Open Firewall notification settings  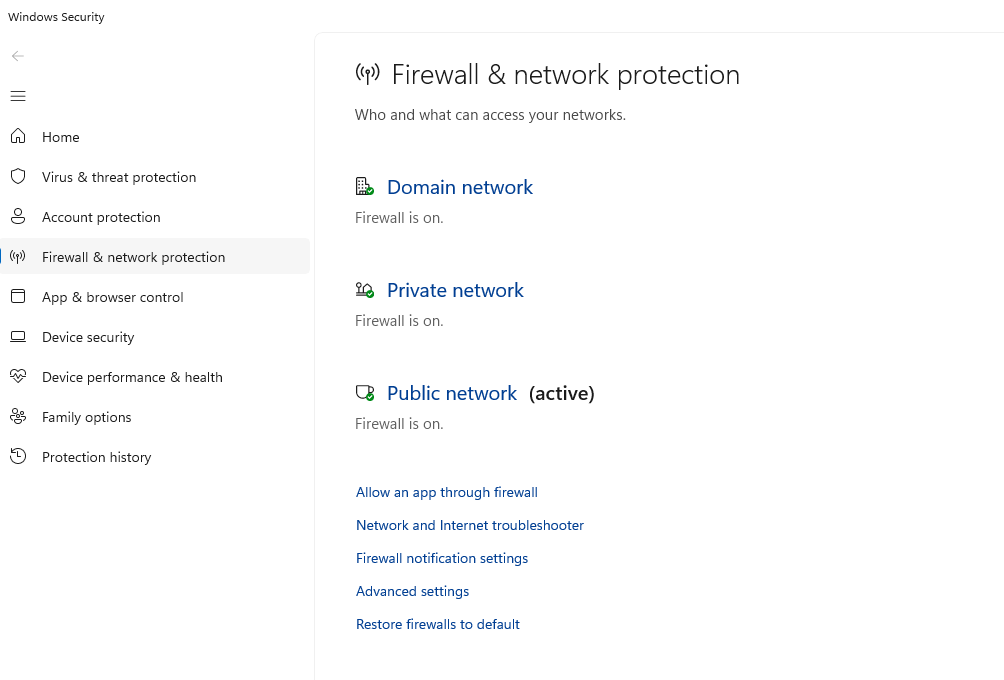pos(442,558)
